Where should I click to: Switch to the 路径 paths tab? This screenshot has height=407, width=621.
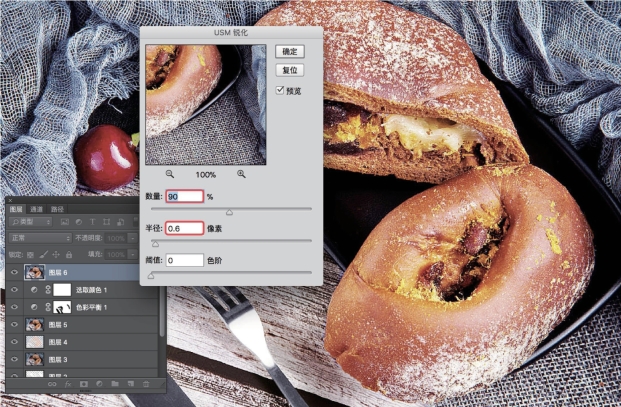tap(57, 209)
